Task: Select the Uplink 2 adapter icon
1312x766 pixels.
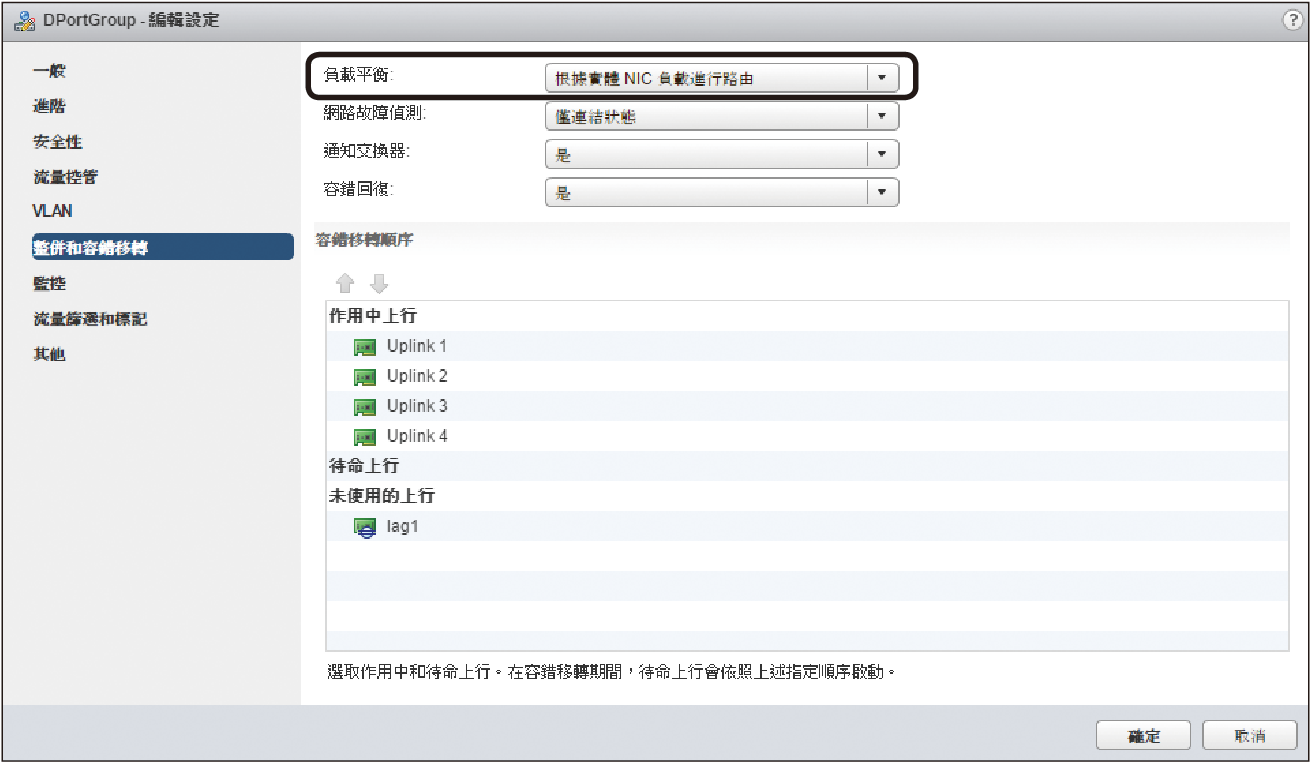Action: pyautogui.click(x=365, y=378)
